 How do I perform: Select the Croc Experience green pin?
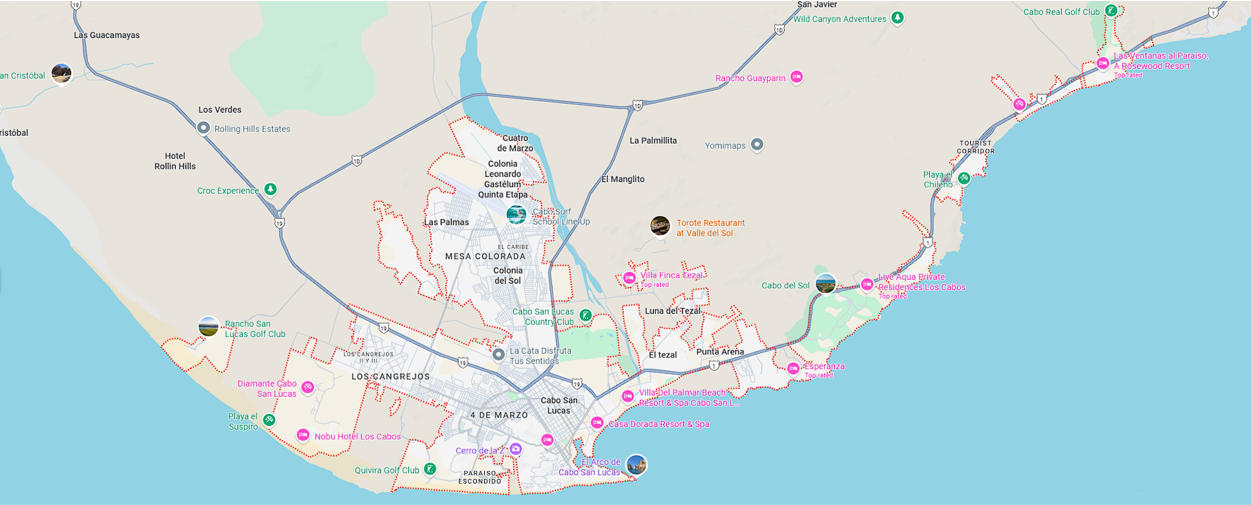click(270, 189)
